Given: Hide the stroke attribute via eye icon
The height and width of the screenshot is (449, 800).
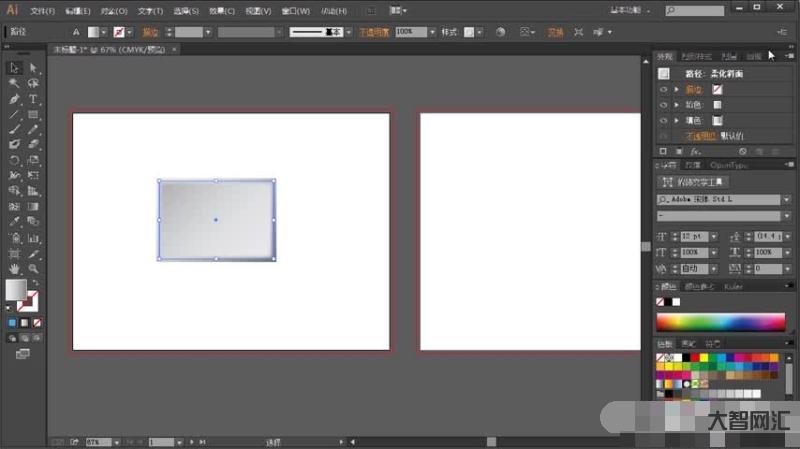Looking at the screenshot, I should (663, 89).
